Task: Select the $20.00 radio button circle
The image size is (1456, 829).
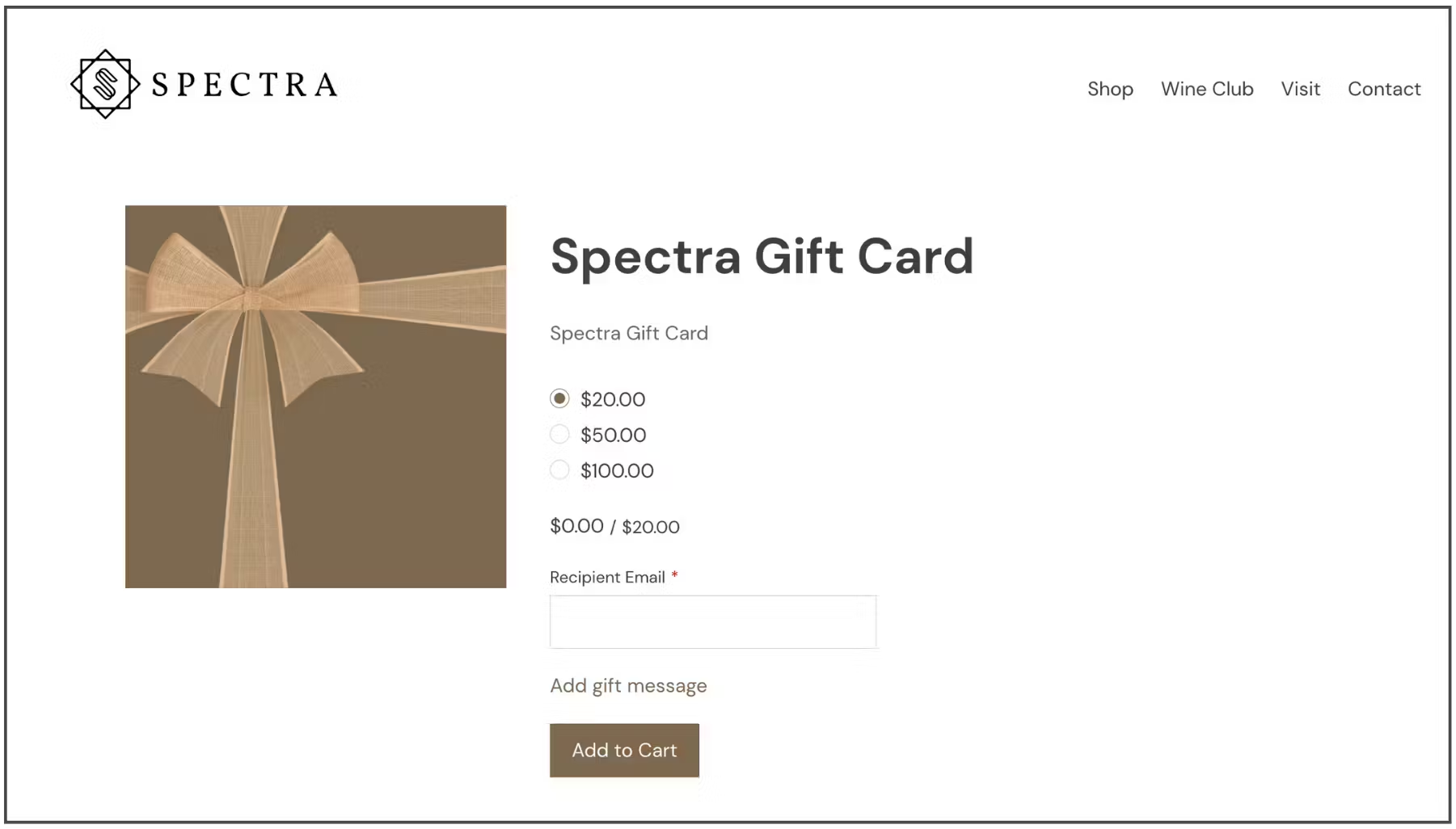Action: (559, 398)
